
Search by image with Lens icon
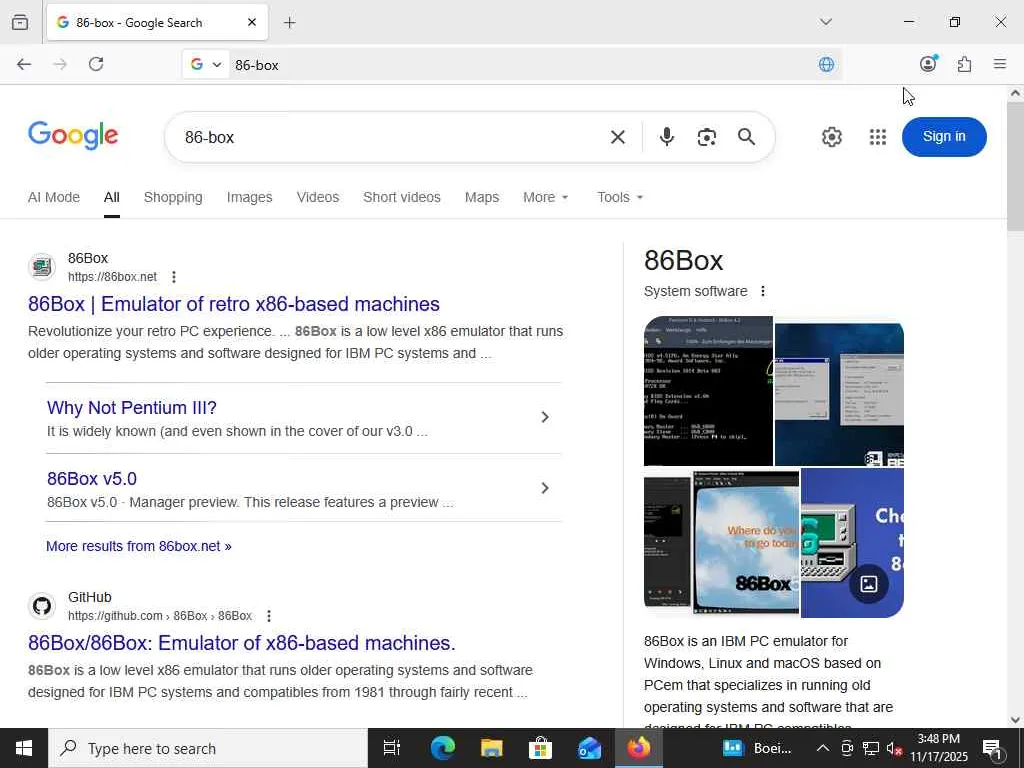[707, 137]
